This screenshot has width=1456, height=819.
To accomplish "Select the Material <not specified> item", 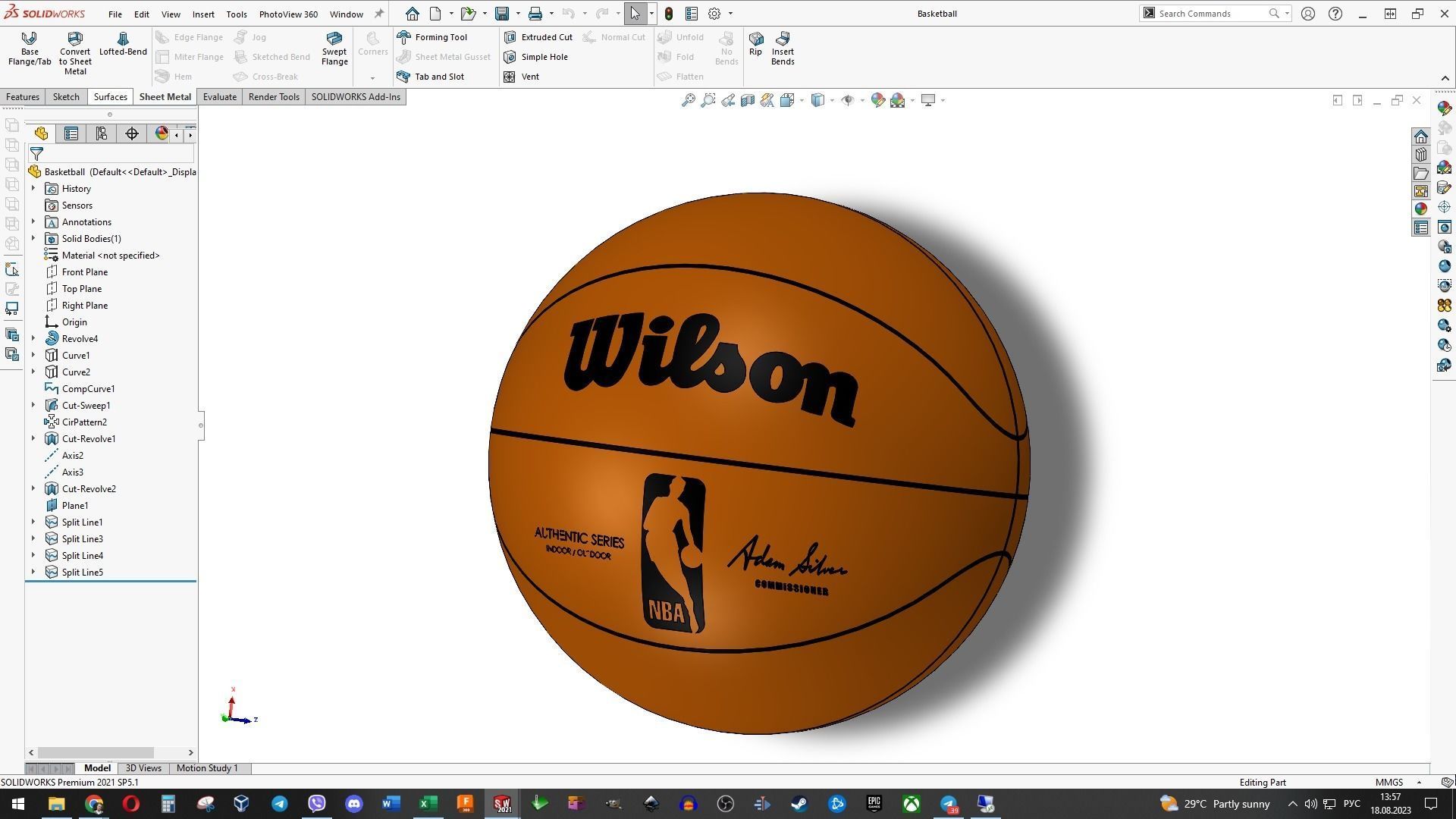I will (102, 255).
